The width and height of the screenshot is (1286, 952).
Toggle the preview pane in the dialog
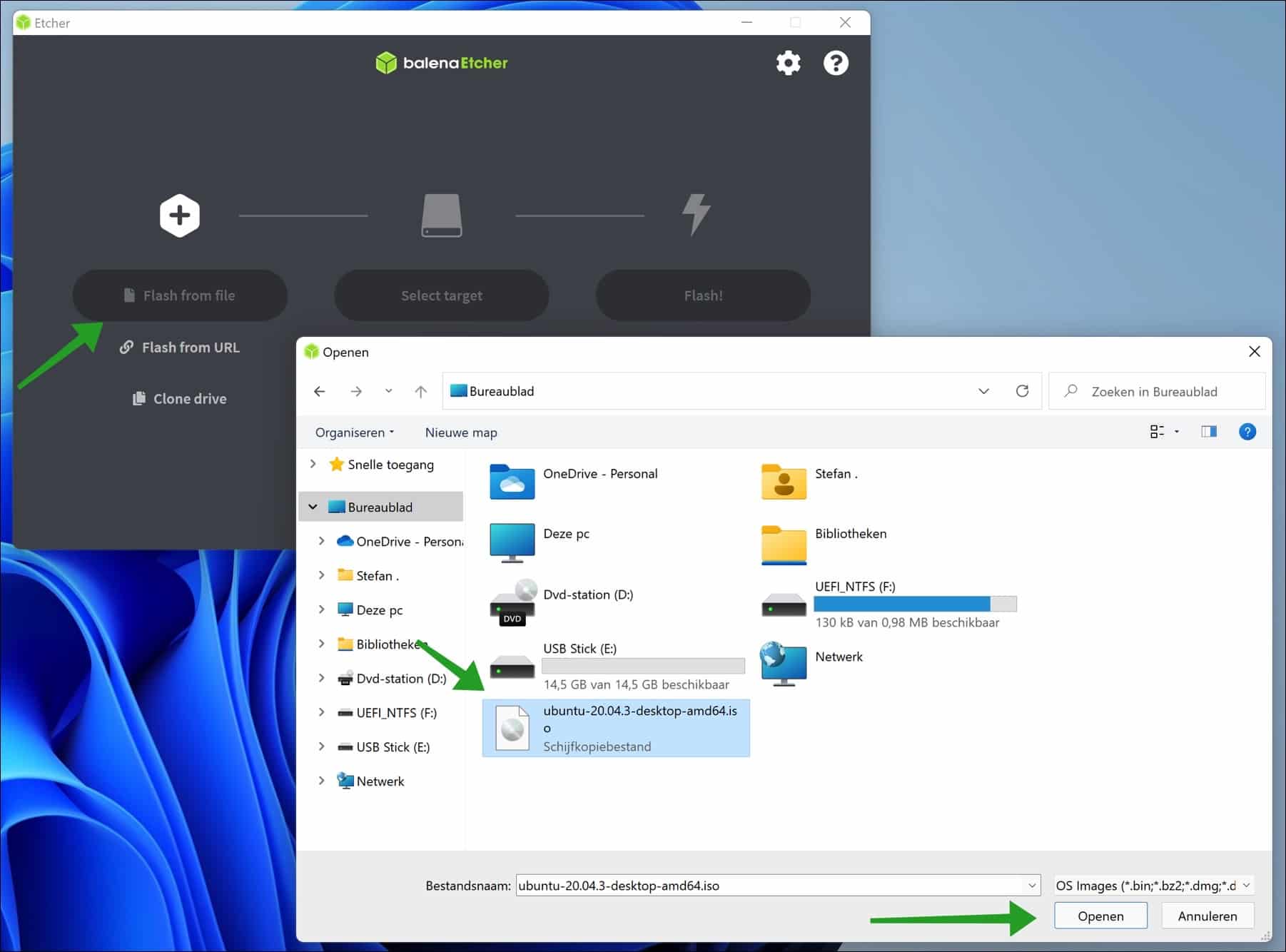pyautogui.click(x=1209, y=432)
